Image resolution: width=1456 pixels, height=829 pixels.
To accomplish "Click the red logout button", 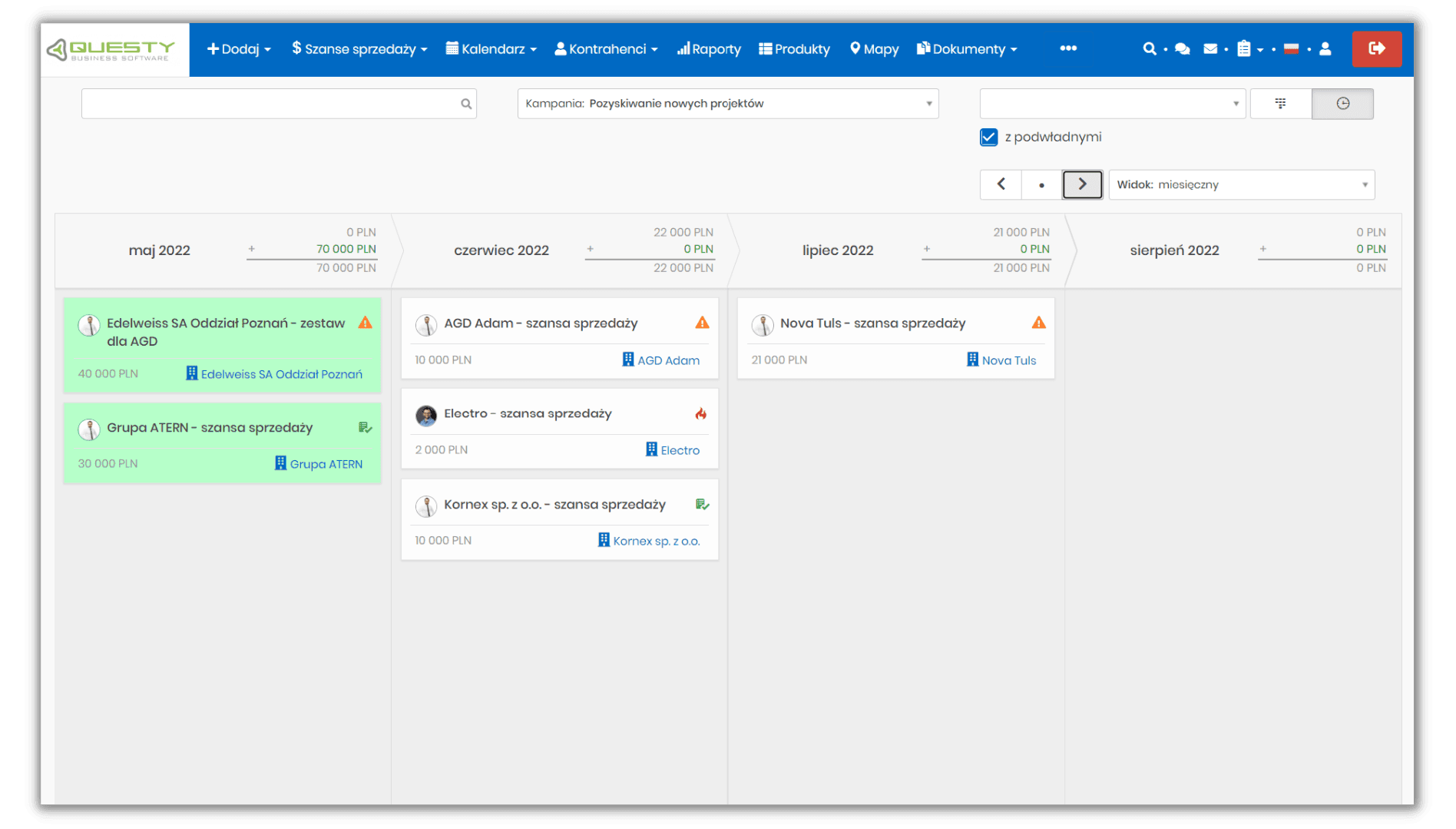I will coord(1377,48).
